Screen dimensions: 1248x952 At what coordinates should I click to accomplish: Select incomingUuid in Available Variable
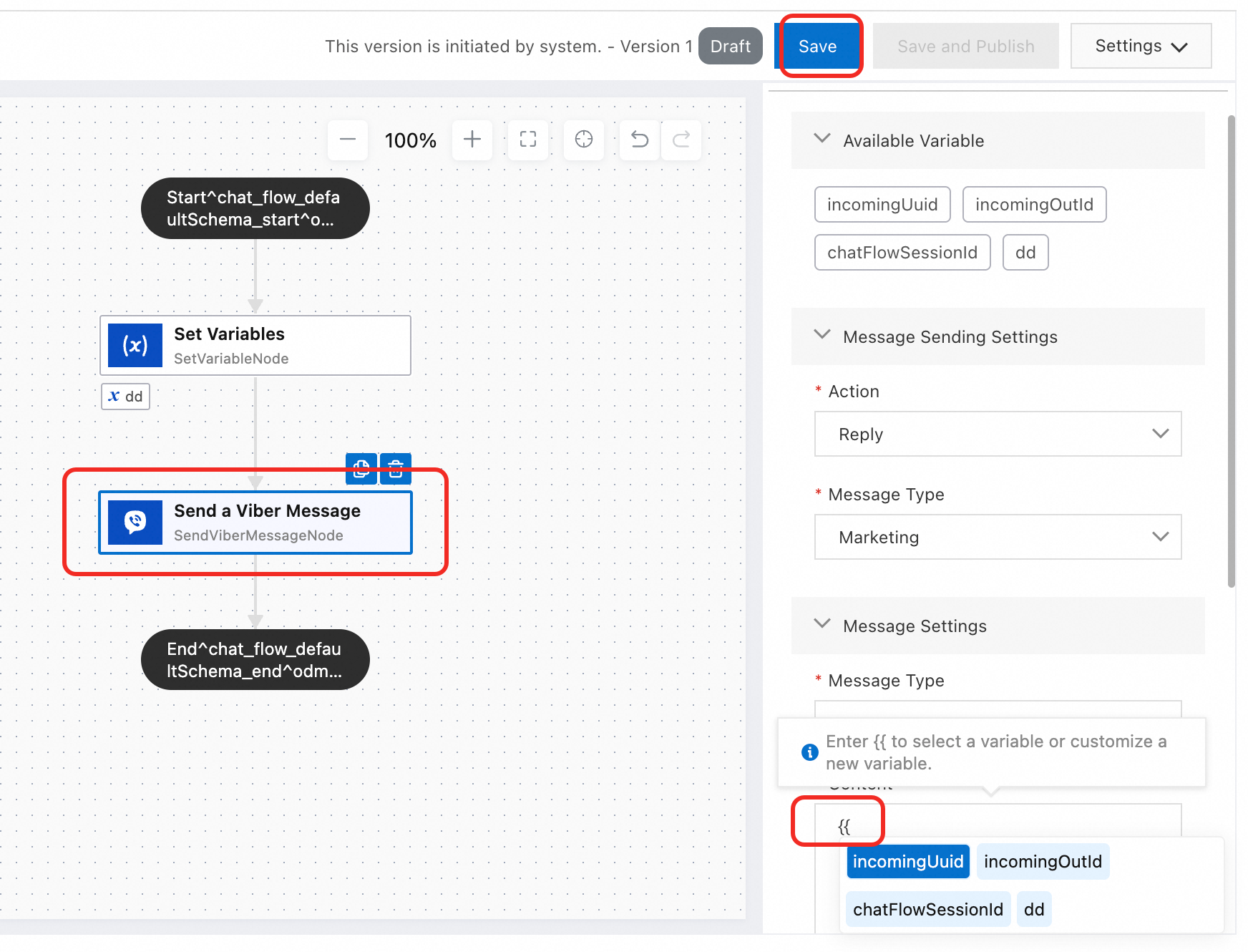coord(882,205)
